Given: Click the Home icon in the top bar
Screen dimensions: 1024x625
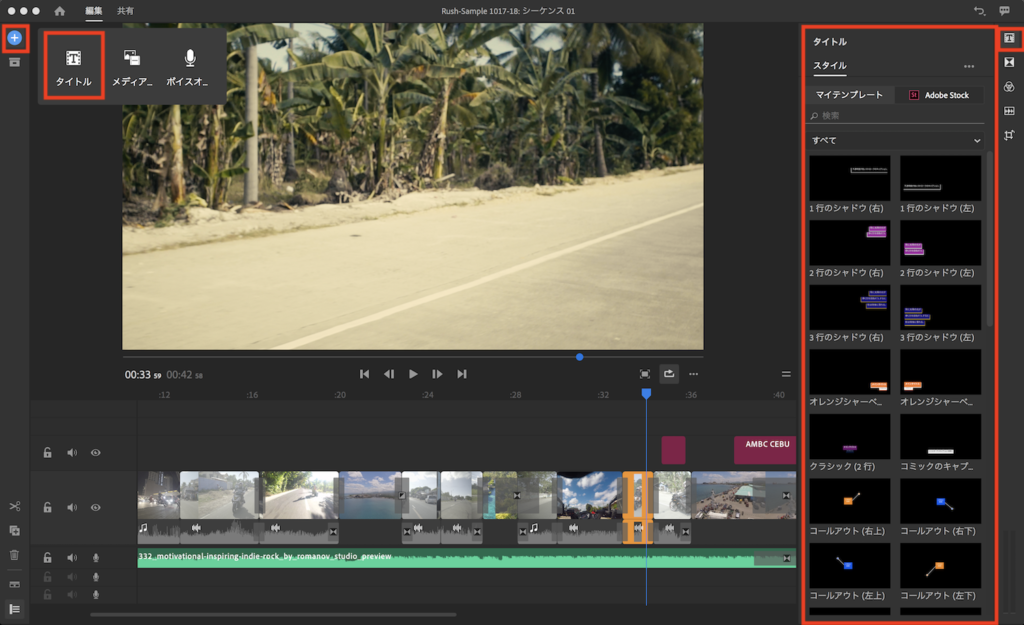Looking at the screenshot, I should [x=59, y=11].
